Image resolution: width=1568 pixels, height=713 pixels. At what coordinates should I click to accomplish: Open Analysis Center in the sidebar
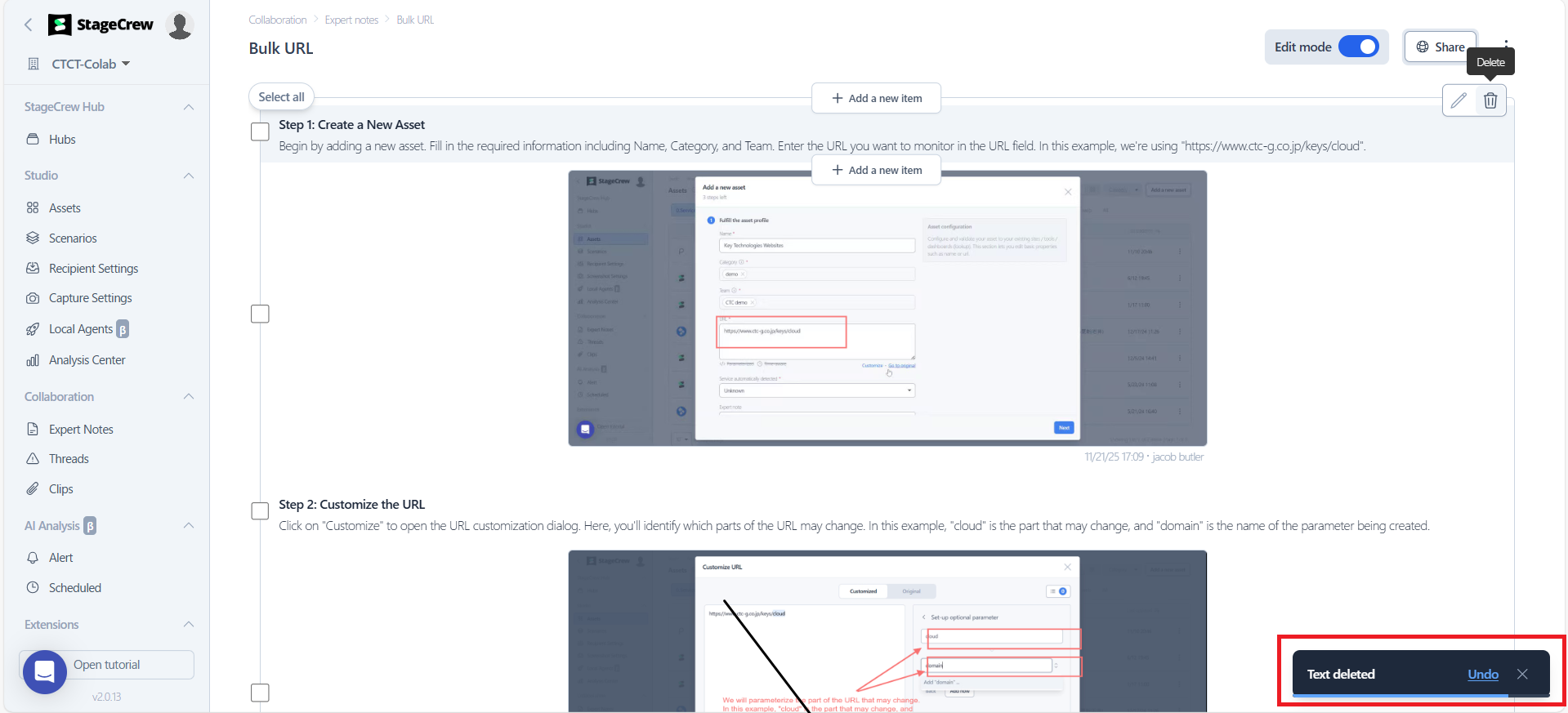pos(87,360)
